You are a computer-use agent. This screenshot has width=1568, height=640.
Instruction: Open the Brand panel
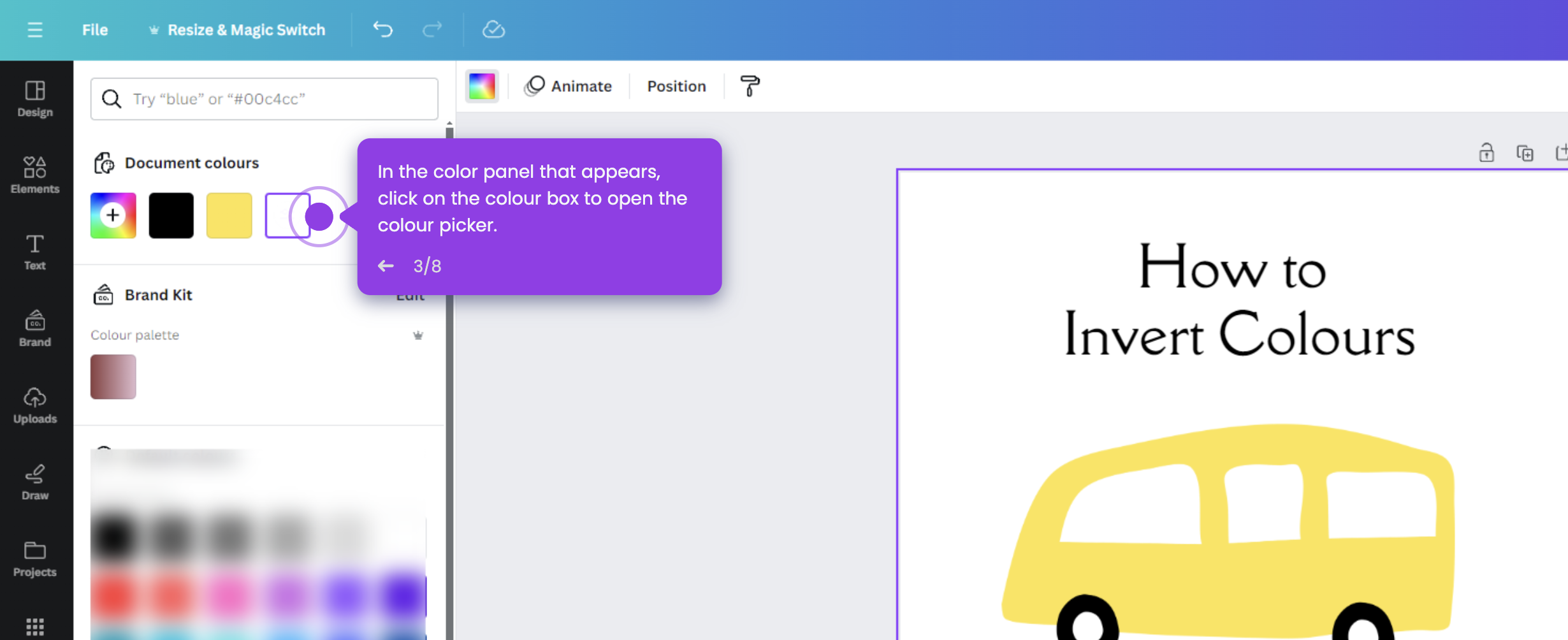(x=35, y=328)
